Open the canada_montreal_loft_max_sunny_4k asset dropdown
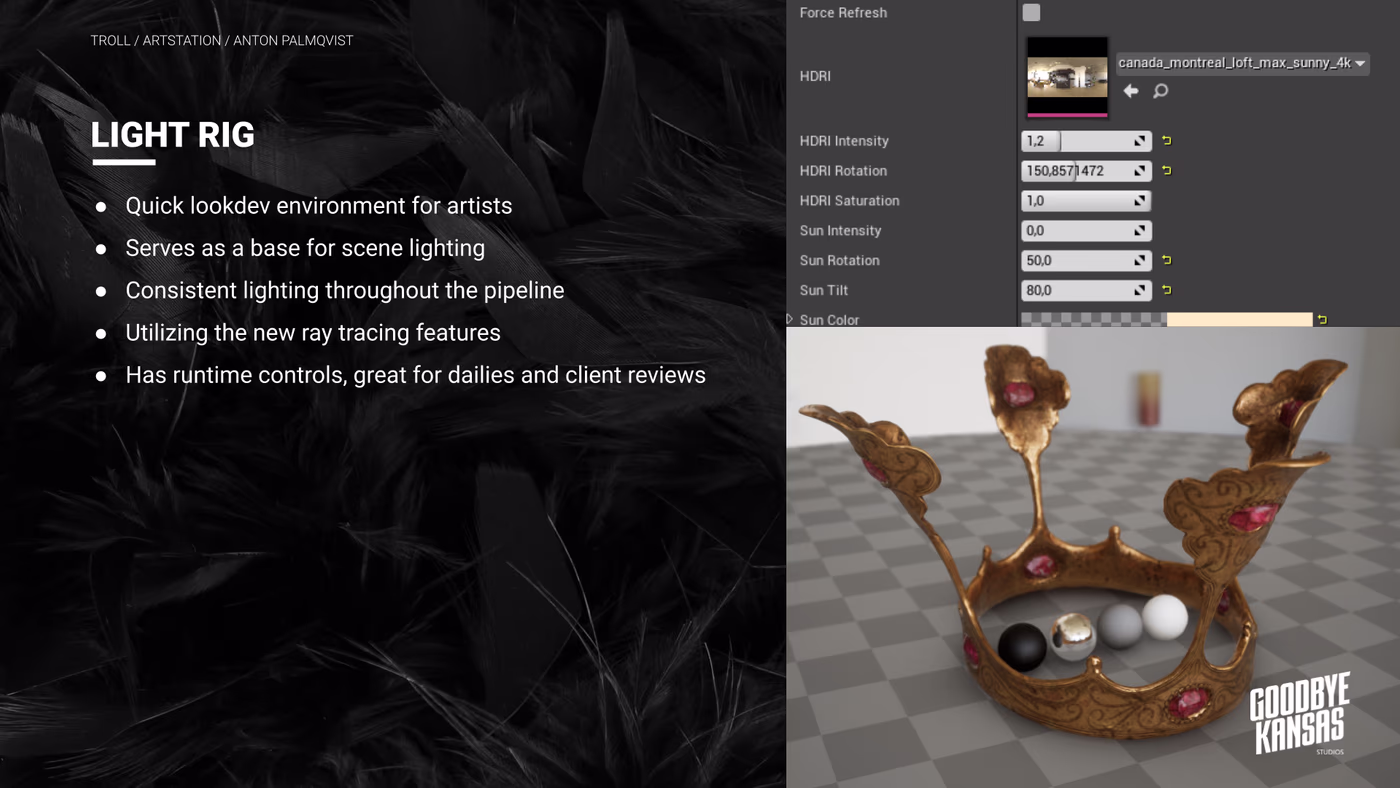This screenshot has height=788, width=1400. pos(1242,63)
